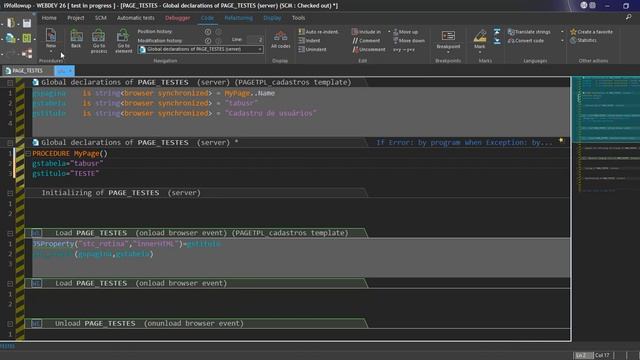
Task: Go to the next mark
Action: [497, 41]
